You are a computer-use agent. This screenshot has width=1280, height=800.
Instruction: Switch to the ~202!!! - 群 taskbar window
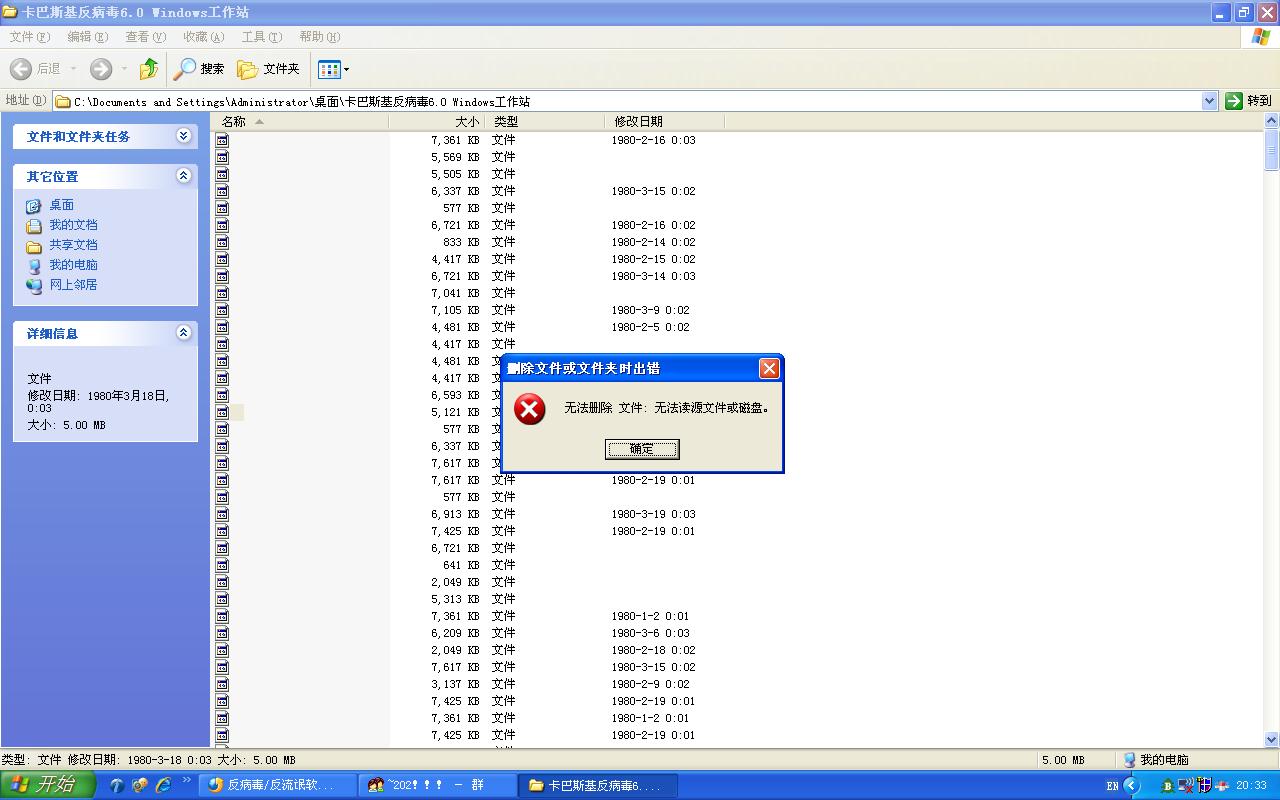coord(437,785)
